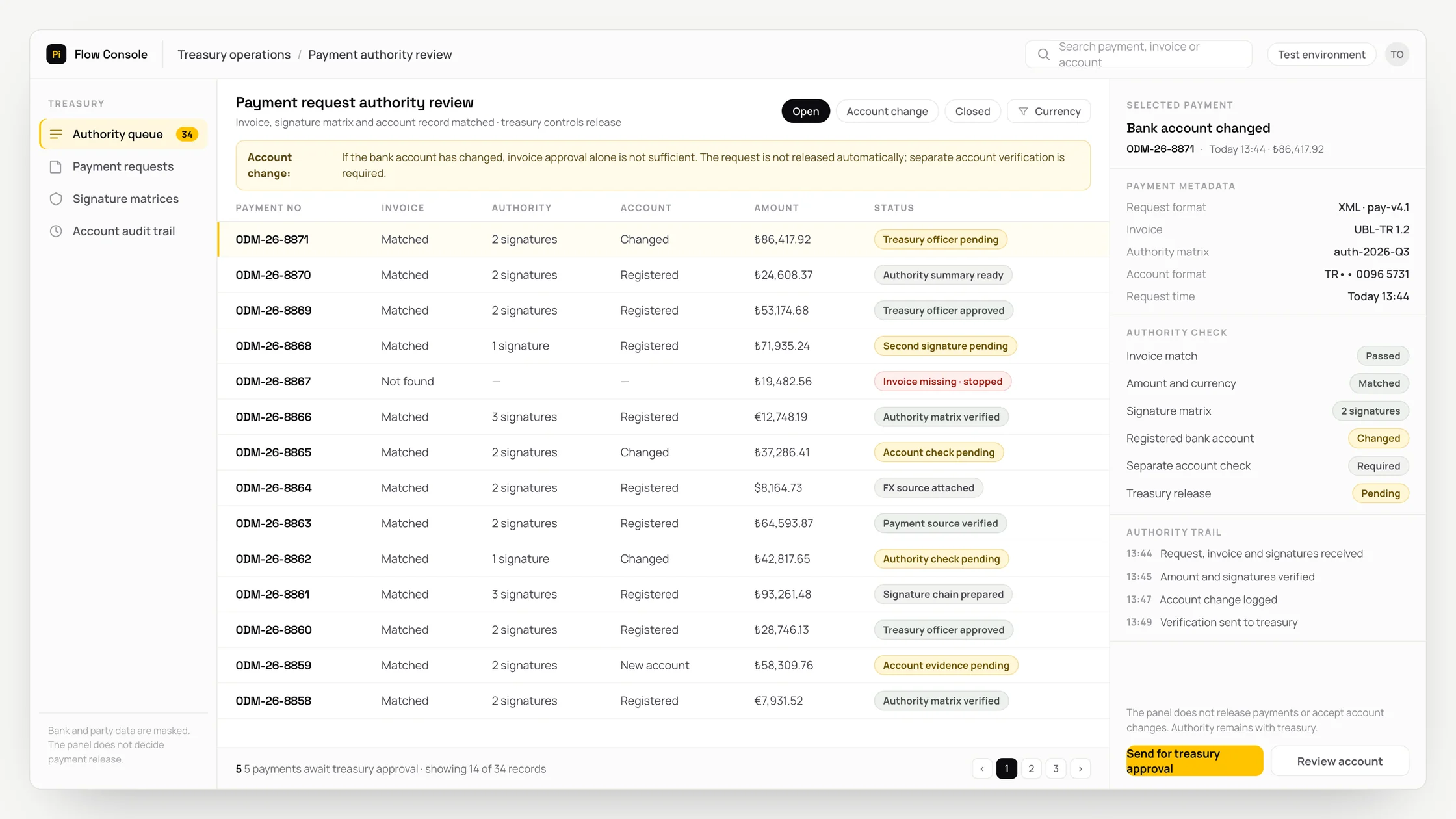Go to previous page arrow
This screenshot has height=819, width=1456.
[982, 768]
